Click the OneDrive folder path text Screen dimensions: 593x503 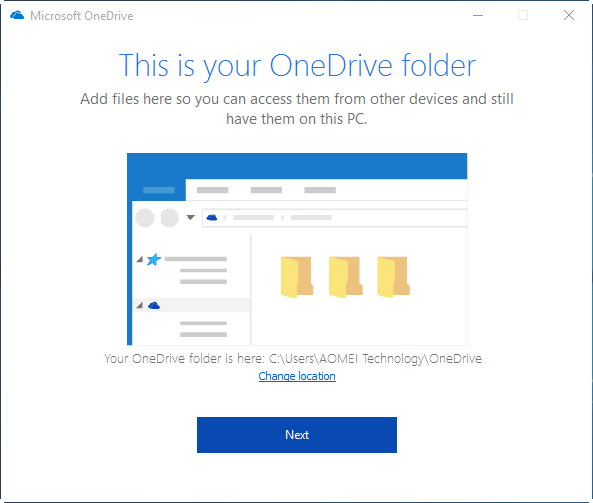(375, 359)
